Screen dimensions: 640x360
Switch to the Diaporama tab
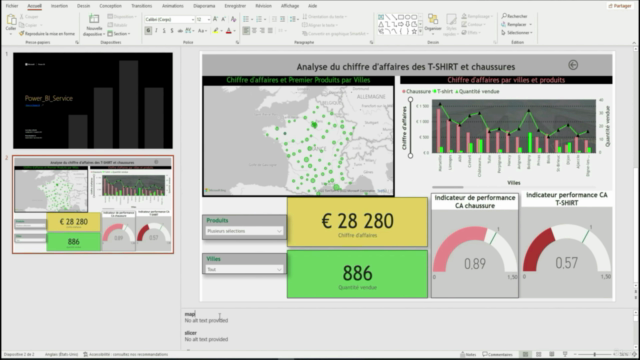[x=204, y=6]
